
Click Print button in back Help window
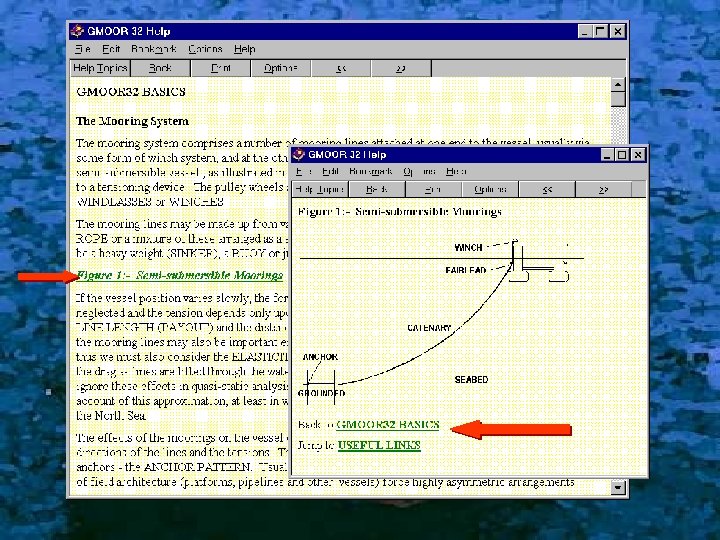[220, 68]
